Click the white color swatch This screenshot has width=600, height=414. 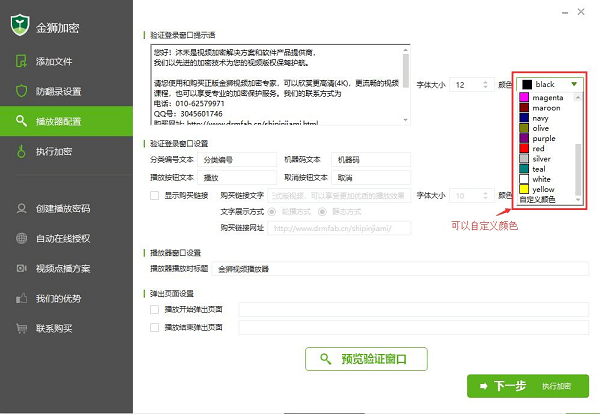click(524, 179)
